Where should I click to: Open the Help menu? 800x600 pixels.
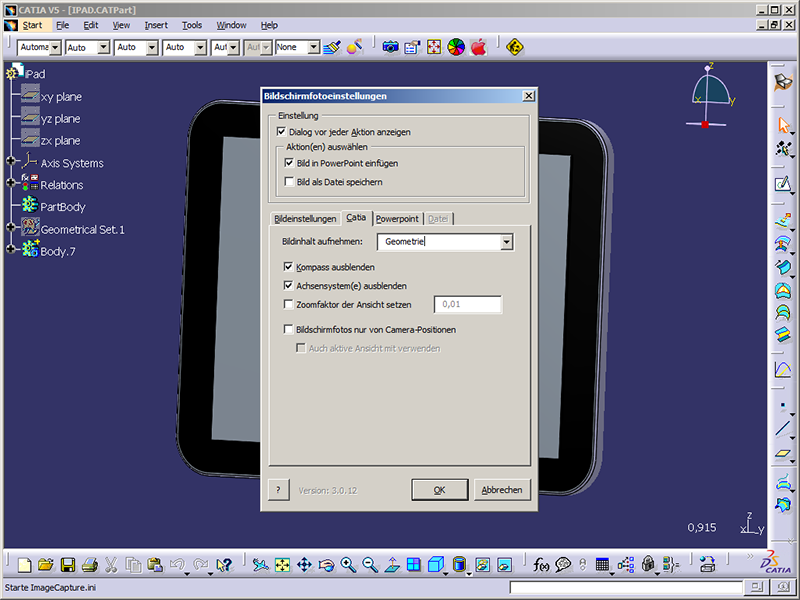point(269,25)
